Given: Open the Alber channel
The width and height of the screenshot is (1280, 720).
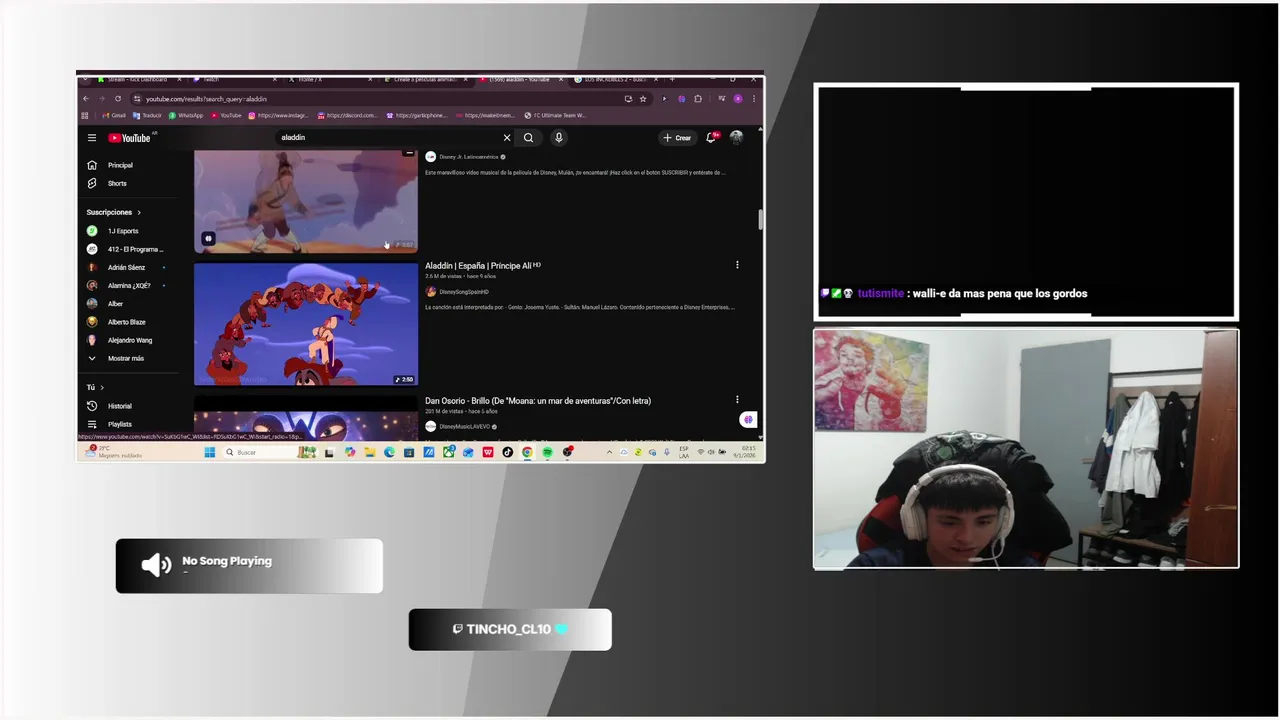Looking at the screenshot, I should click(116, 303).
